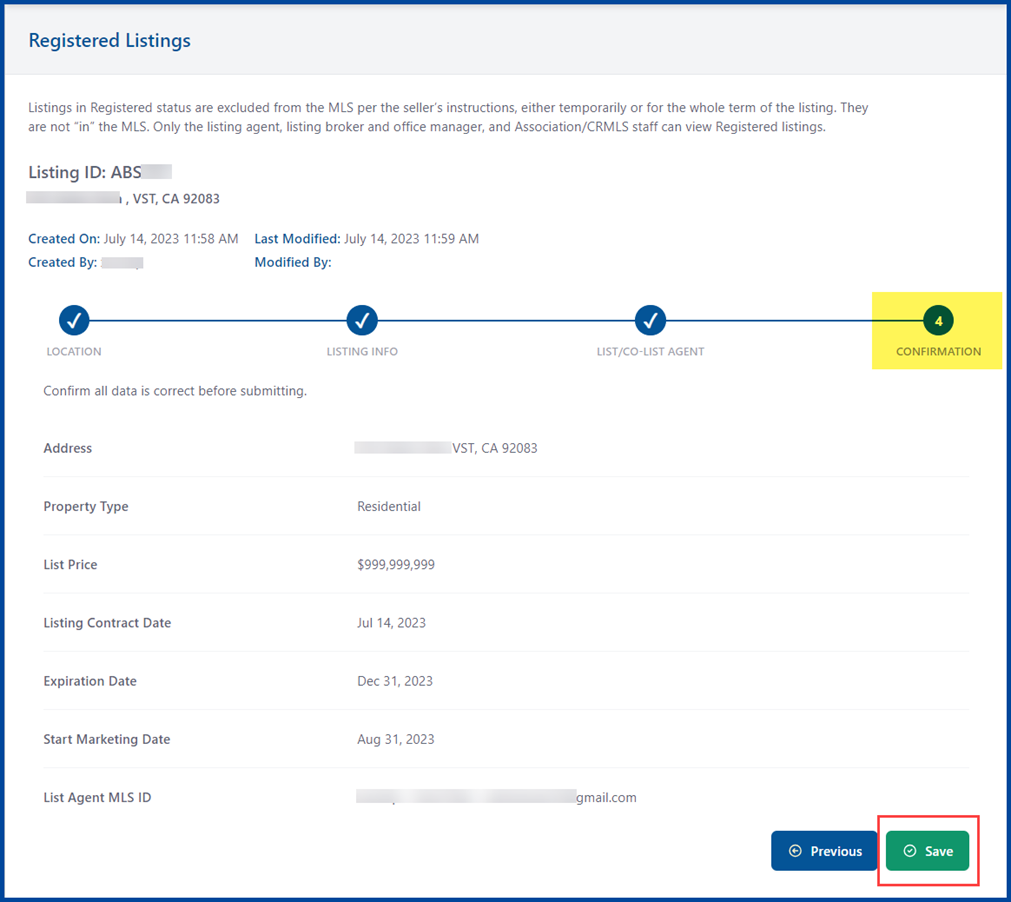The height and width of the screenshot is (902, 1011).
Task: Save the registered listing
Action: click(927, 851)
